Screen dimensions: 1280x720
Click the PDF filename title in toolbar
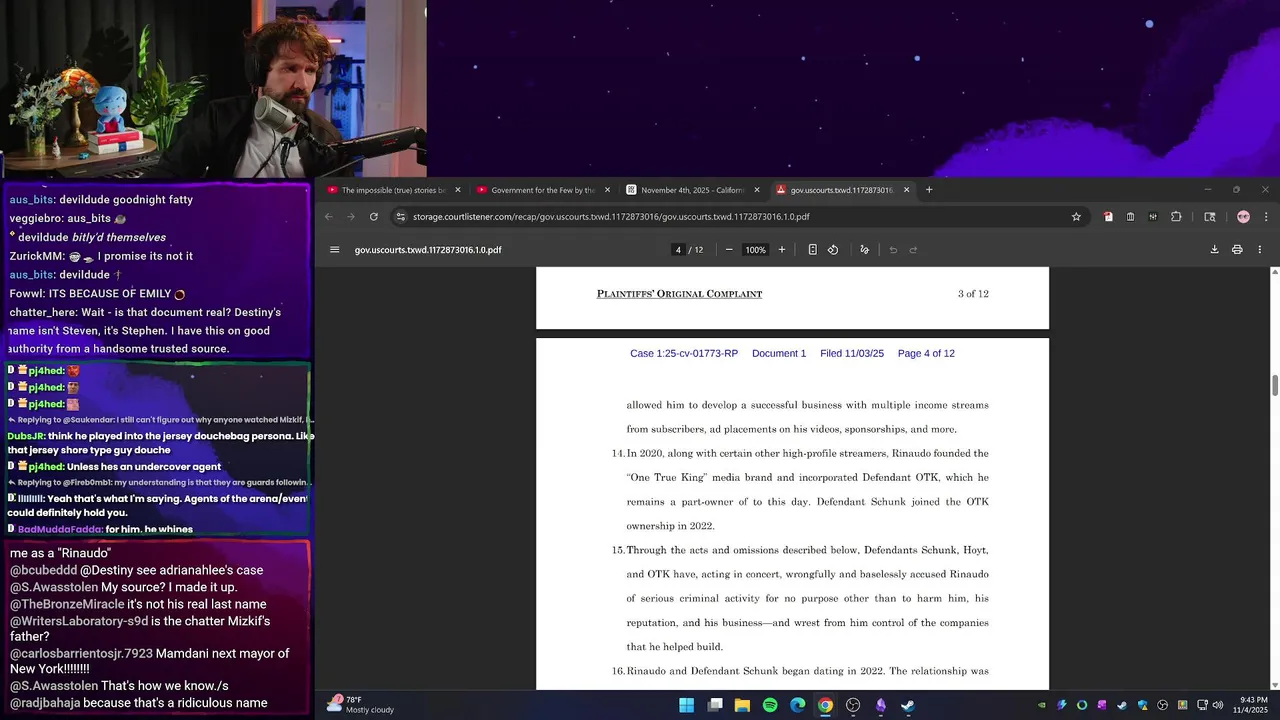point(428,250)
